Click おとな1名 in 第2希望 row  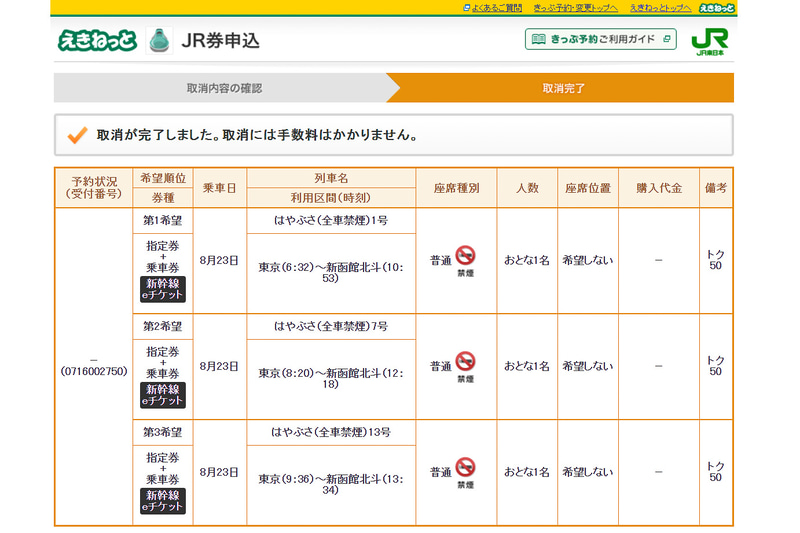527,366
